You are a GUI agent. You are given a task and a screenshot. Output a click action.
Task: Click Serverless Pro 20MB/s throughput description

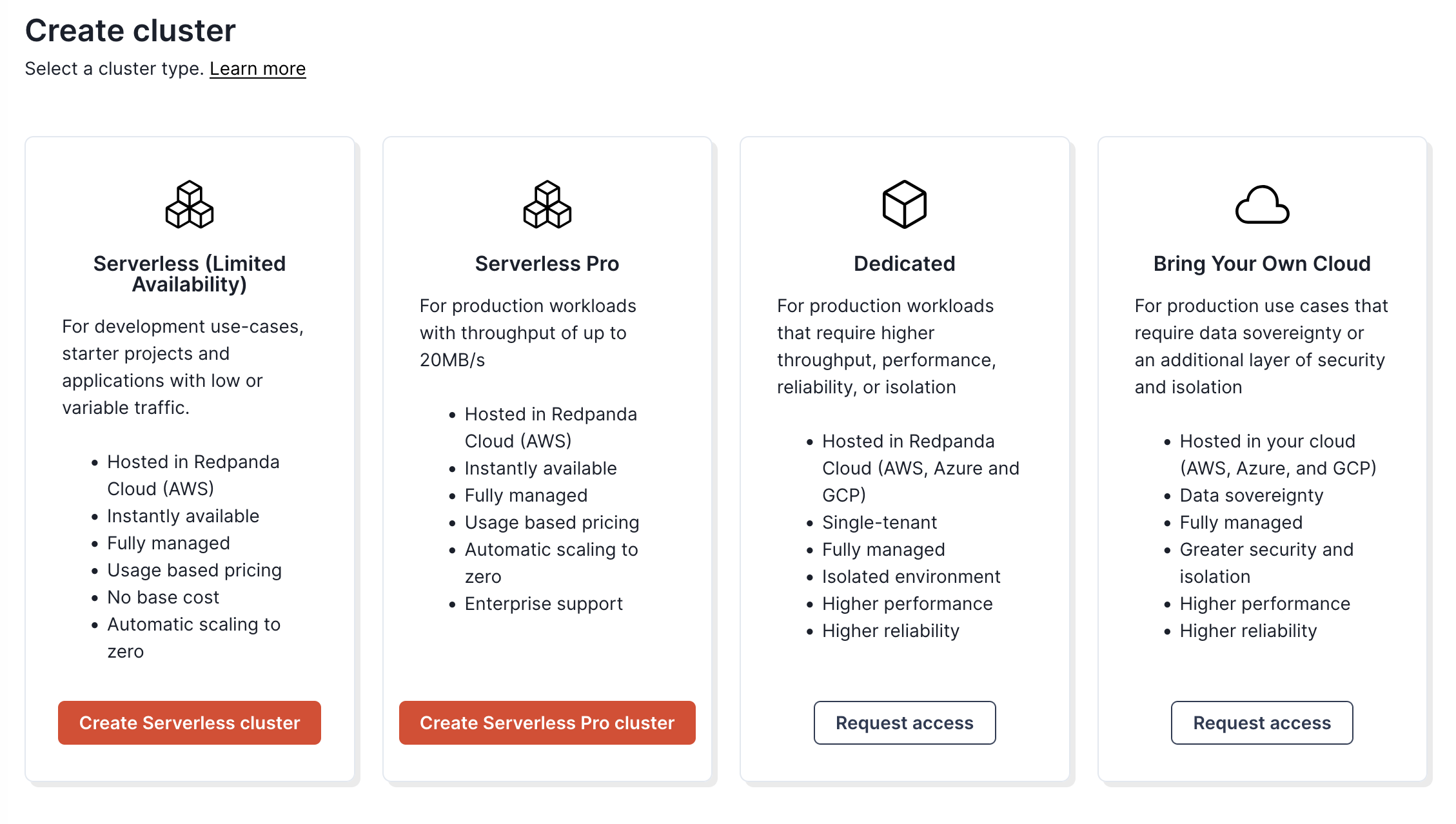pos(527,333)
